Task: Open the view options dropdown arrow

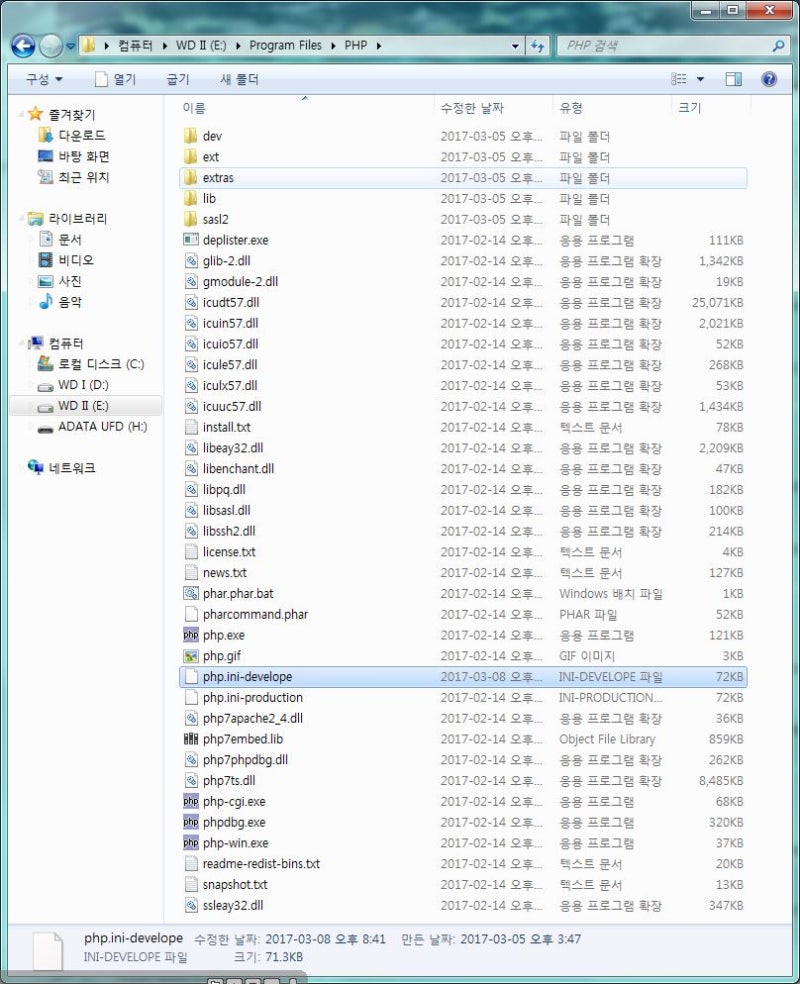Action: [x=700, y=79]
